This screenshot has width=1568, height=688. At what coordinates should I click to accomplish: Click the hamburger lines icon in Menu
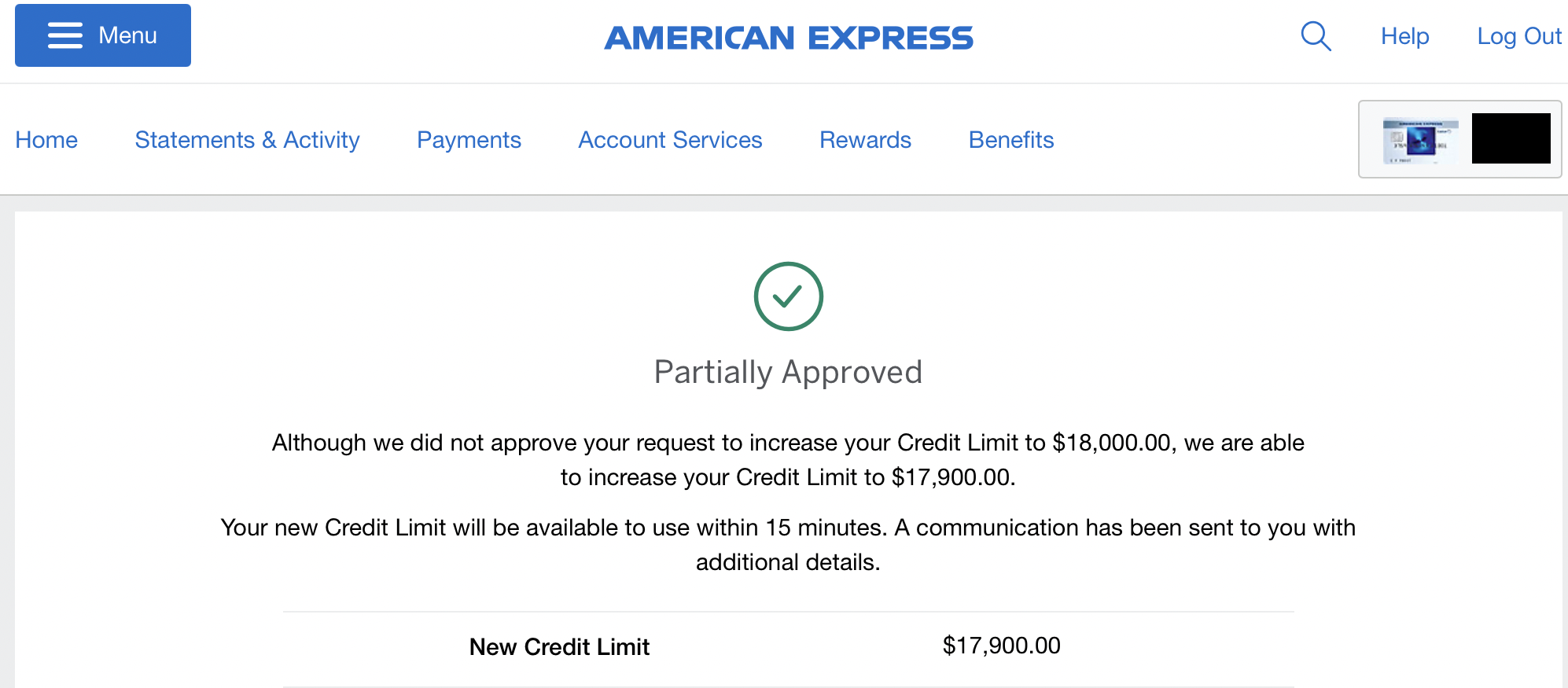(65, 35)
